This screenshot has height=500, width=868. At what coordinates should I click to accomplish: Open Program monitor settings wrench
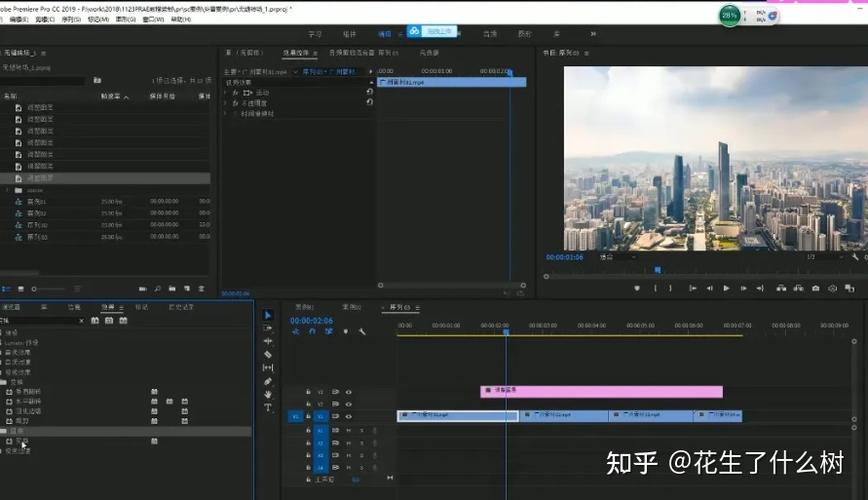click(x=855, y=257)
